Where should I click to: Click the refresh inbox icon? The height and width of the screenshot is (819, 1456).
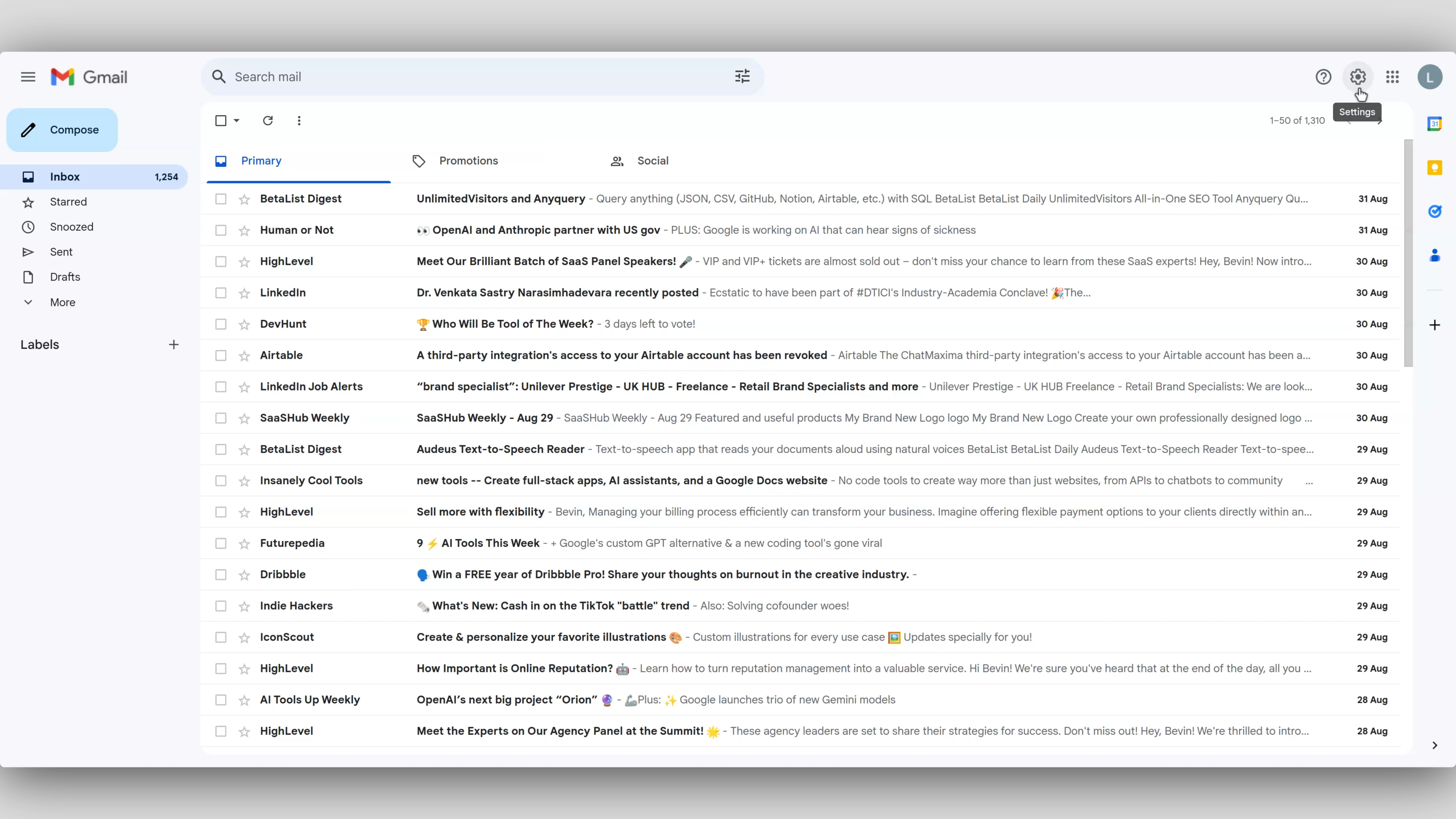(x=267, y=120)
